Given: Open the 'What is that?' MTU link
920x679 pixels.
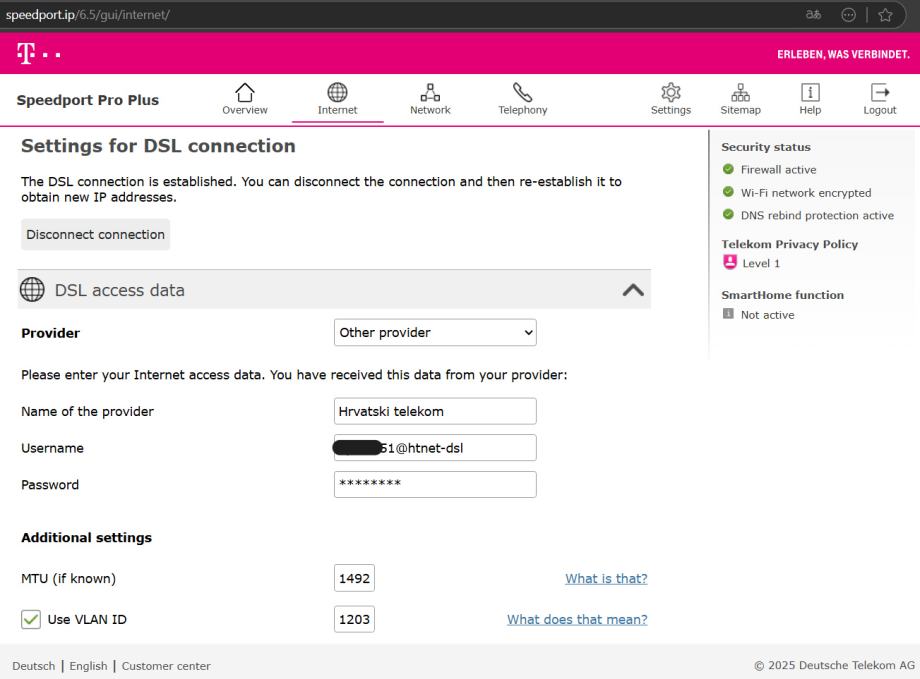Looking at the screenshot, I should click(606, 579).
